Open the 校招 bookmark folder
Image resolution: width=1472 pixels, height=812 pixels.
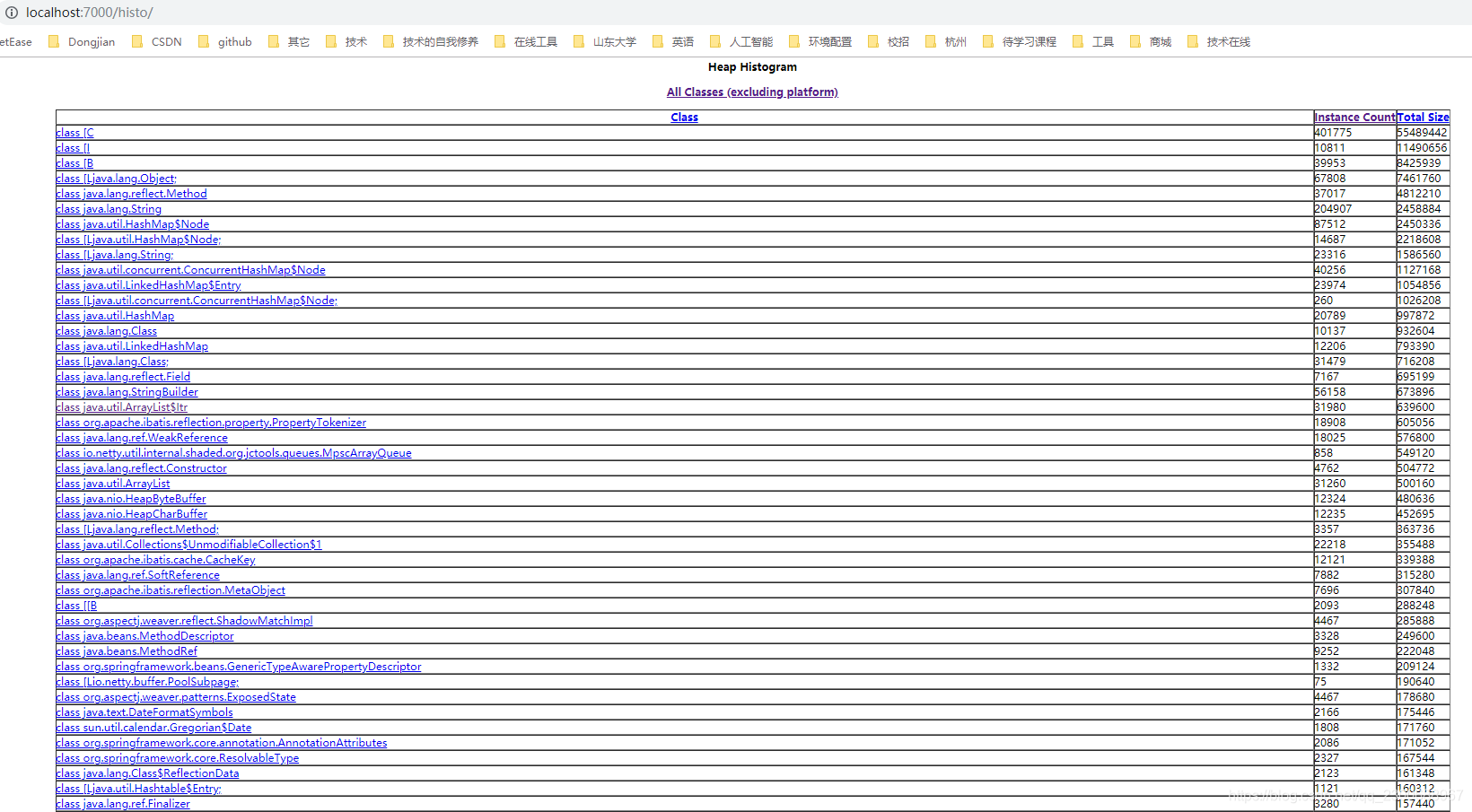pos(889,41)
